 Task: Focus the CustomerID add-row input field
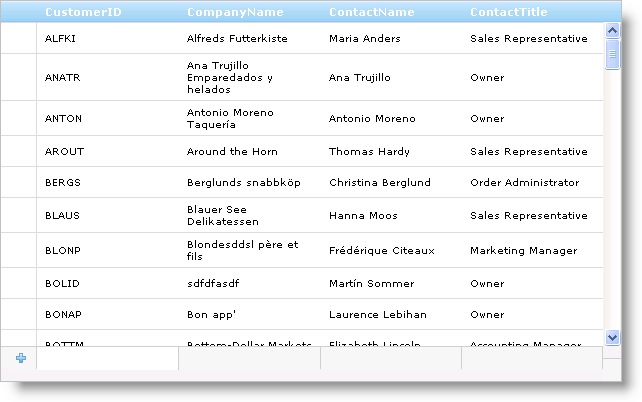(x=107, y=359)
